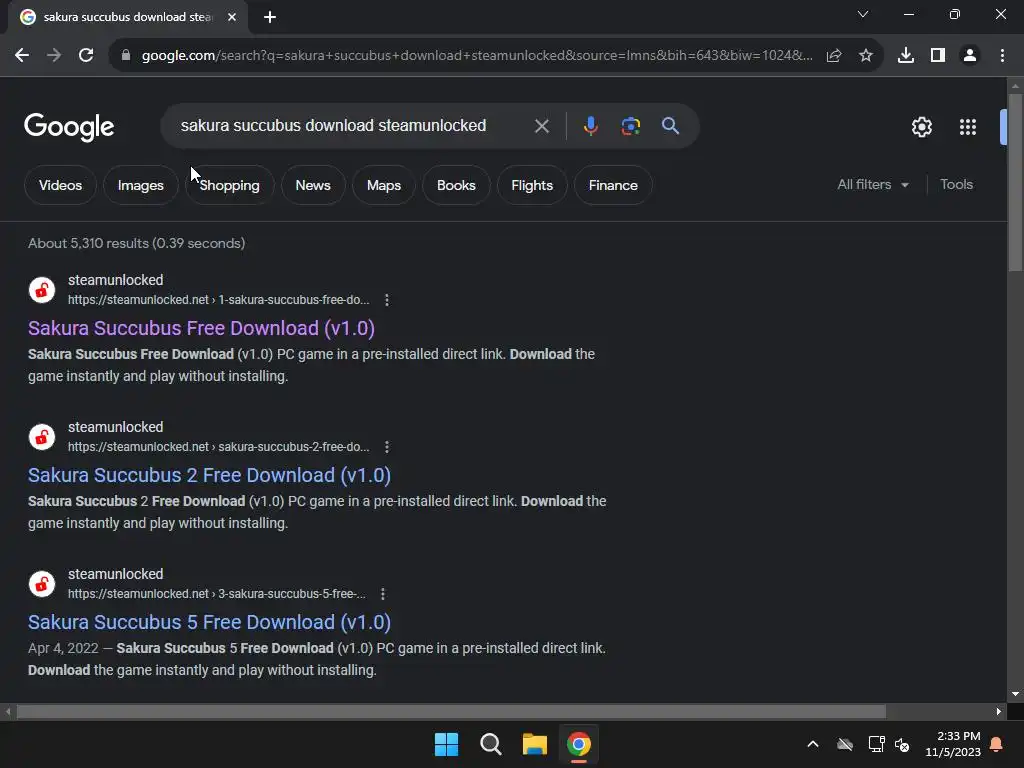Open Google quick settings gear
Screen dimensions: 1024x768
click(x=921, y=127)
